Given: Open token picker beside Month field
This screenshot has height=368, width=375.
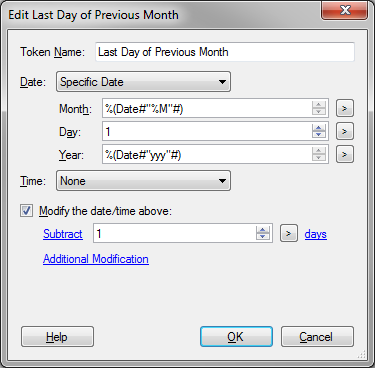Looking at the screenshot, I should pos(345,108).
